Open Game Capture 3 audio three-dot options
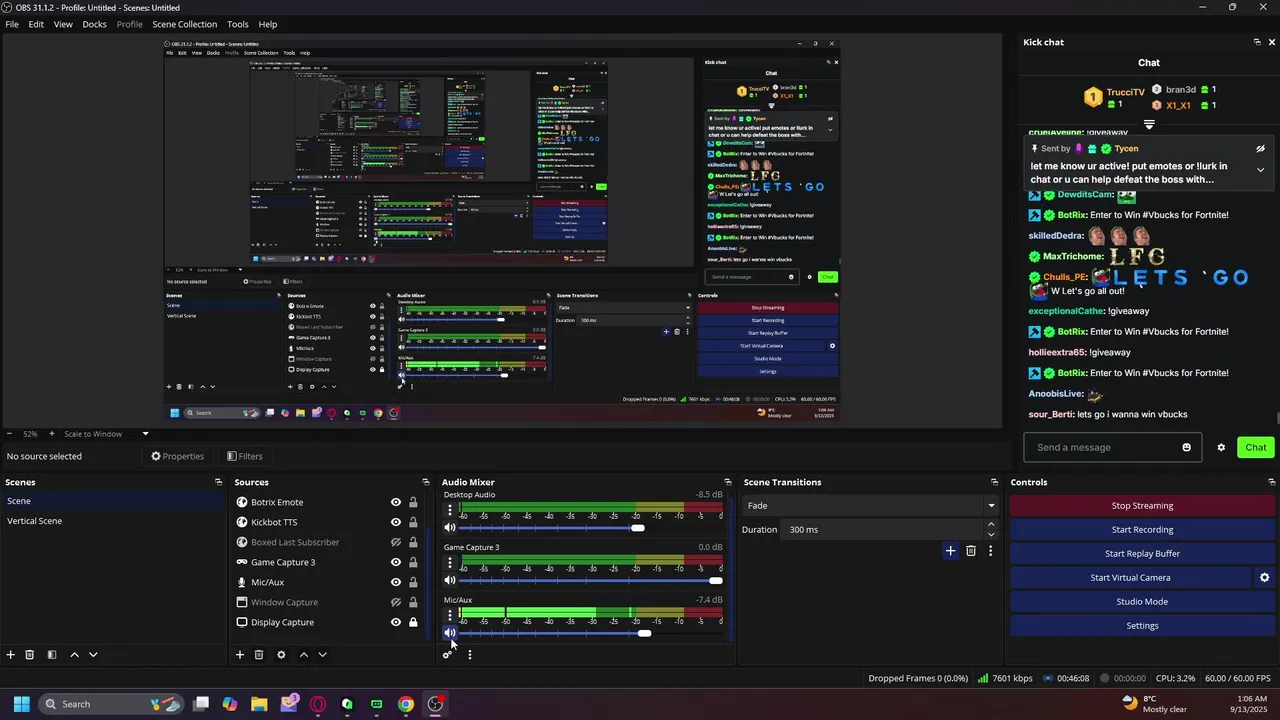The image size is (1280, 720). tap(450, 563)
